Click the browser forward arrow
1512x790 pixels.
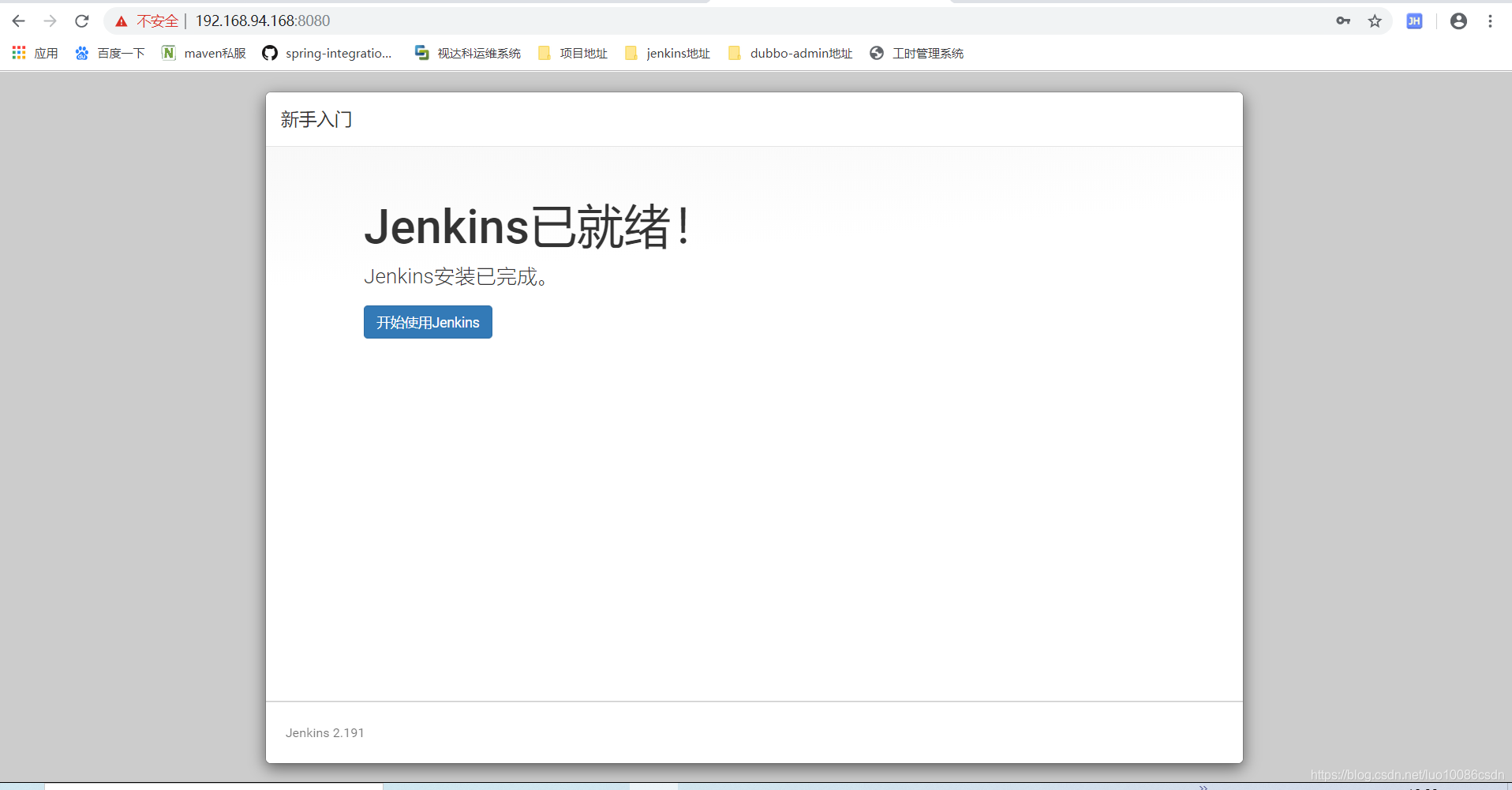click(50, 21)
